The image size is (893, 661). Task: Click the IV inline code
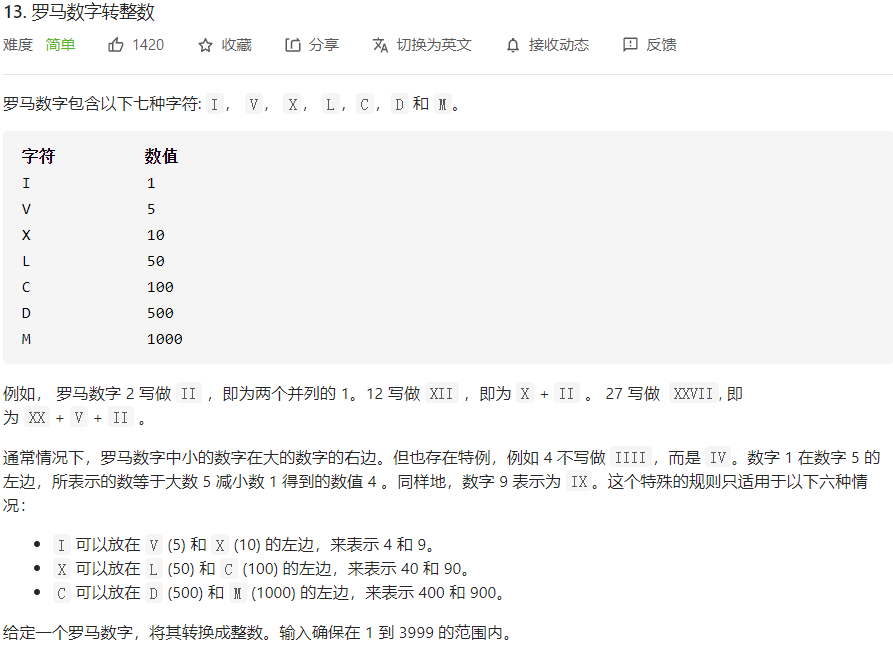coord(718,458)
